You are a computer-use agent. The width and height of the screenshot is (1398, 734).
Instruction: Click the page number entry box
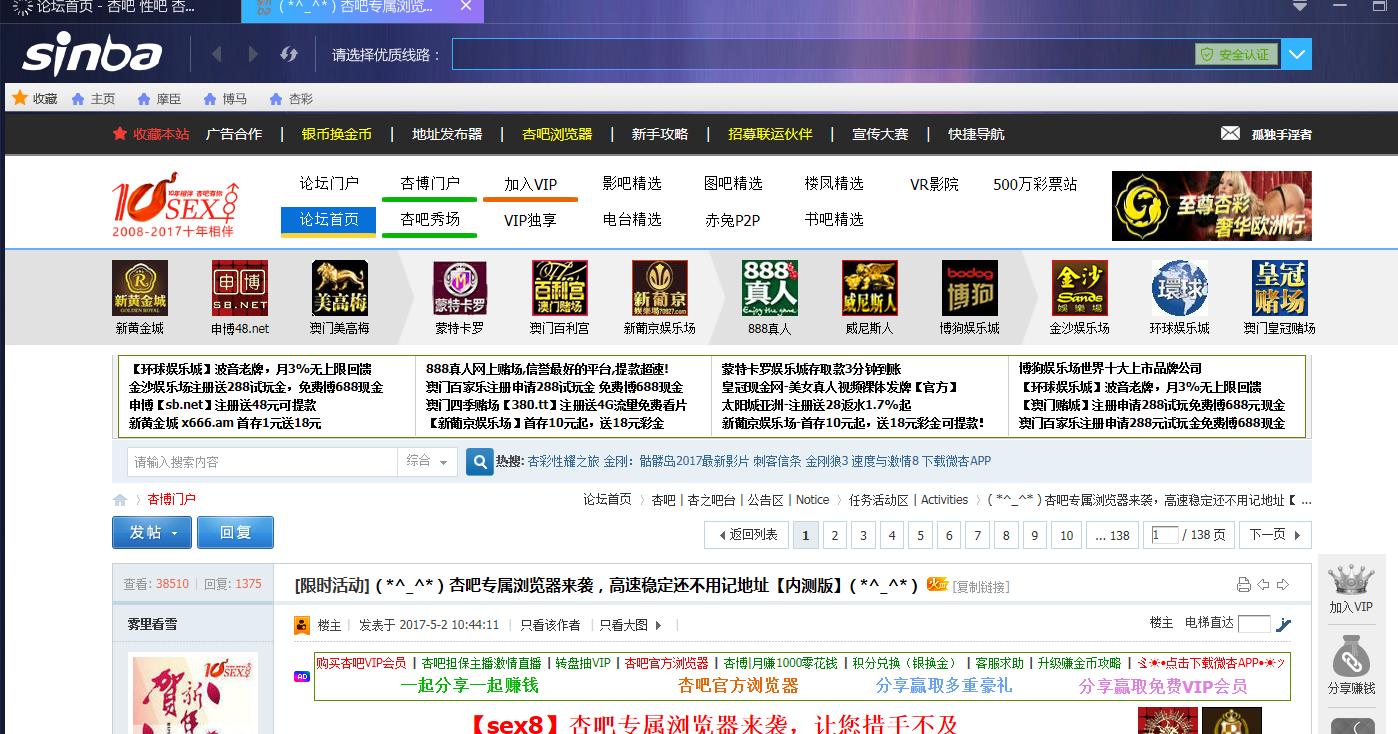tap(1165, 535)
